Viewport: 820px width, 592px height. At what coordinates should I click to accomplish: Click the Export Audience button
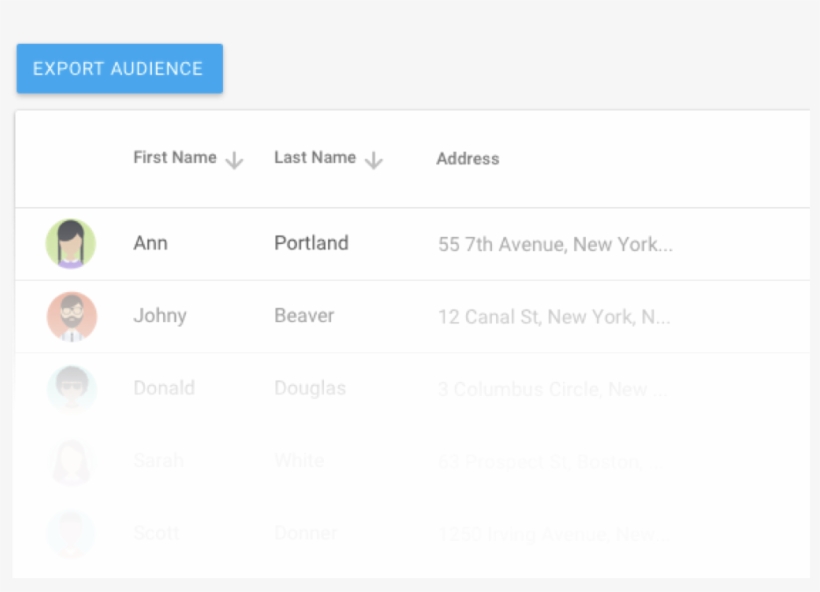[x=117, y=69]
